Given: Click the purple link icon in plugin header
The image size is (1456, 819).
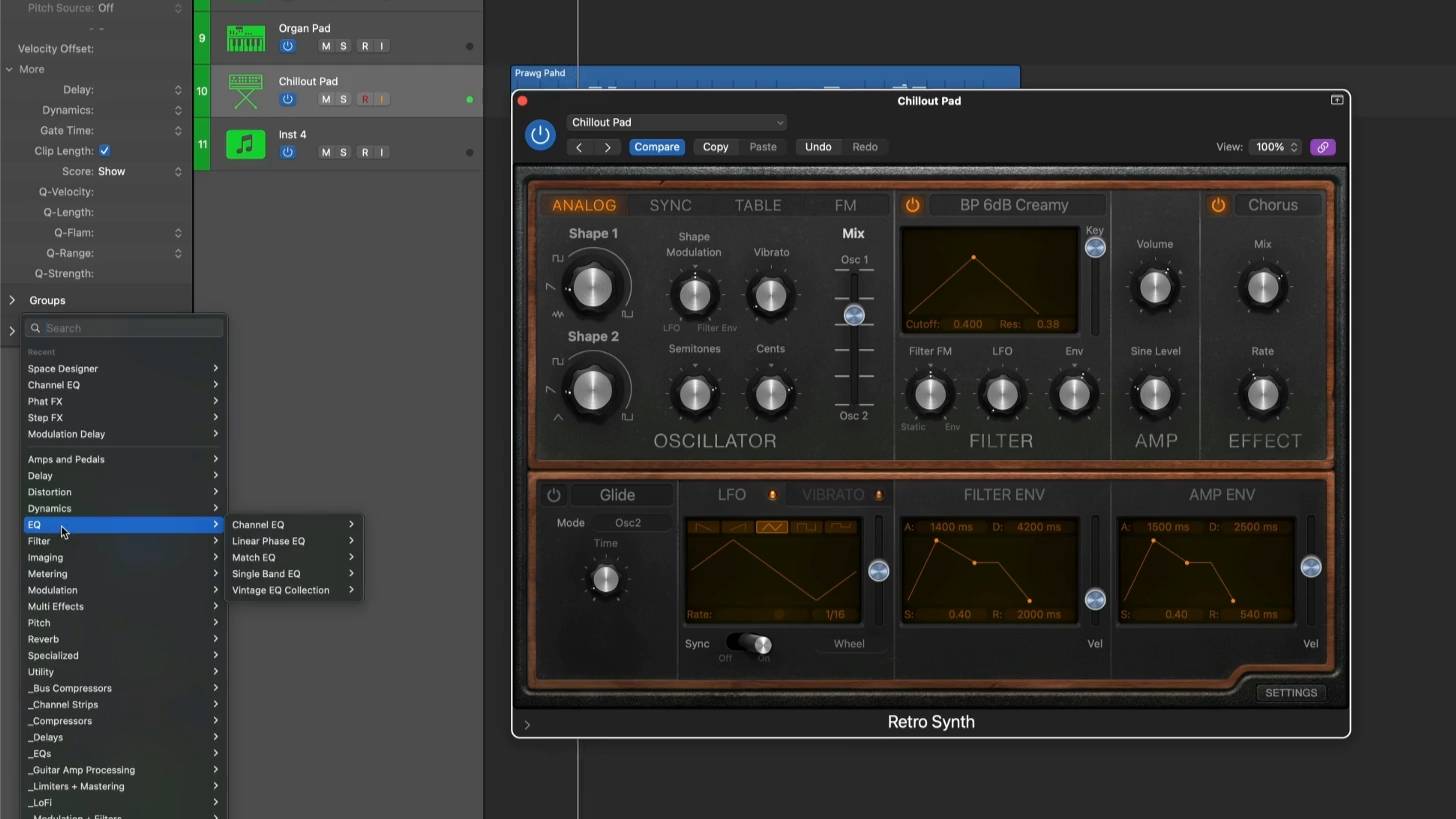Looking at the screenshot, I should [x=1322, y=147].
